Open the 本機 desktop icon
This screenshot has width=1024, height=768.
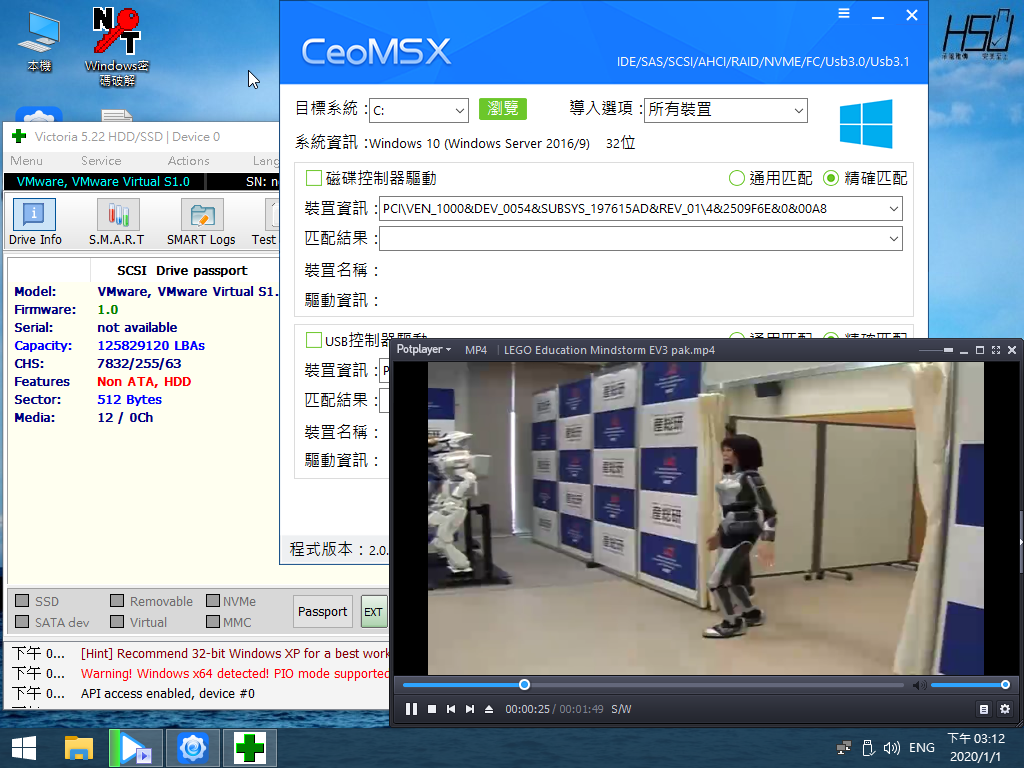39,42
